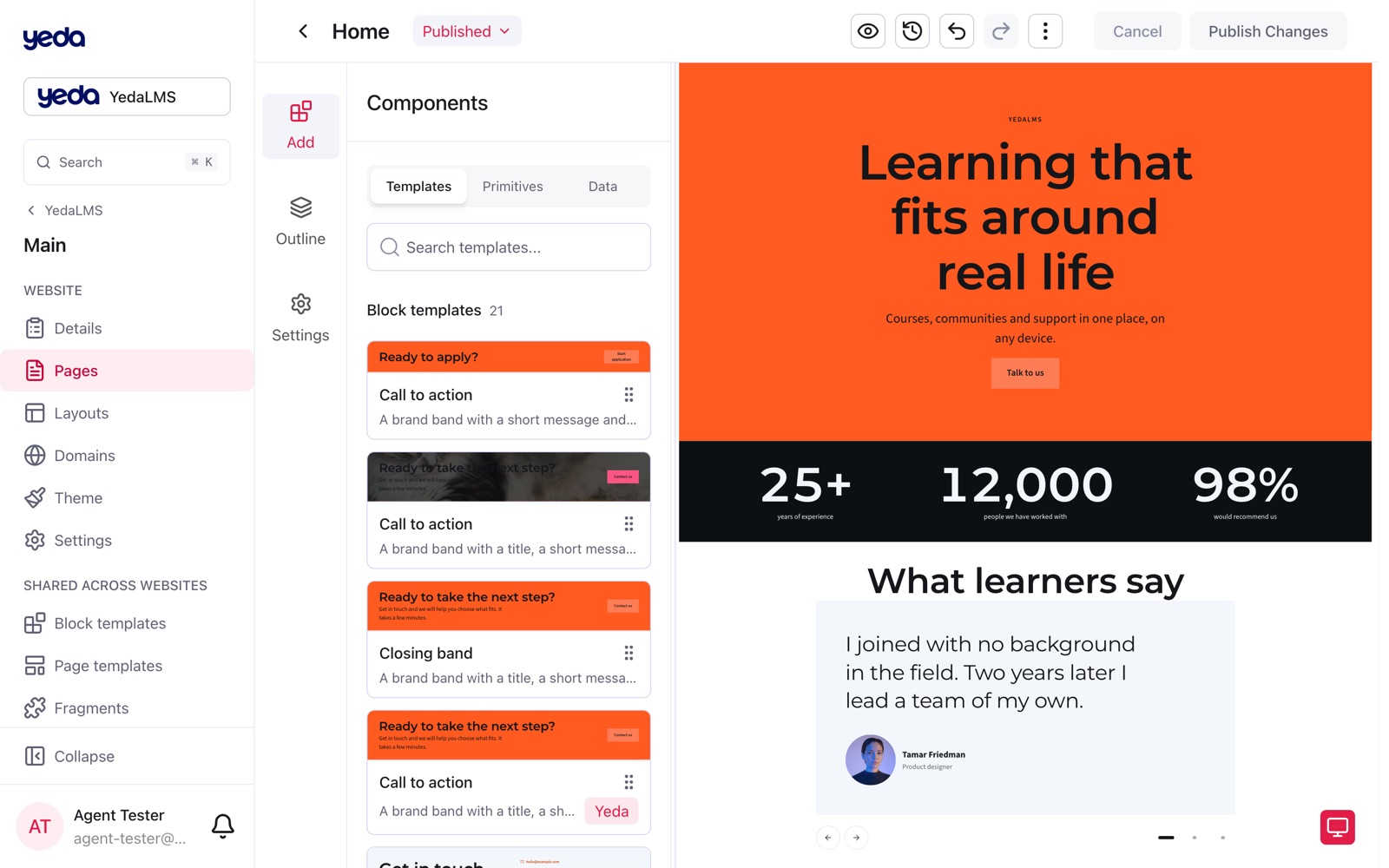Open Block templates in the sidebar
This screenshot has height=868, width=1389.
tap(127, 623)
